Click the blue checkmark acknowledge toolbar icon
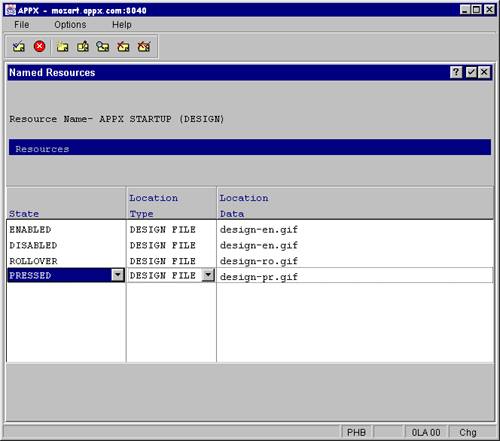Viewport: 500px width, 441px height. tap(19, 46)
